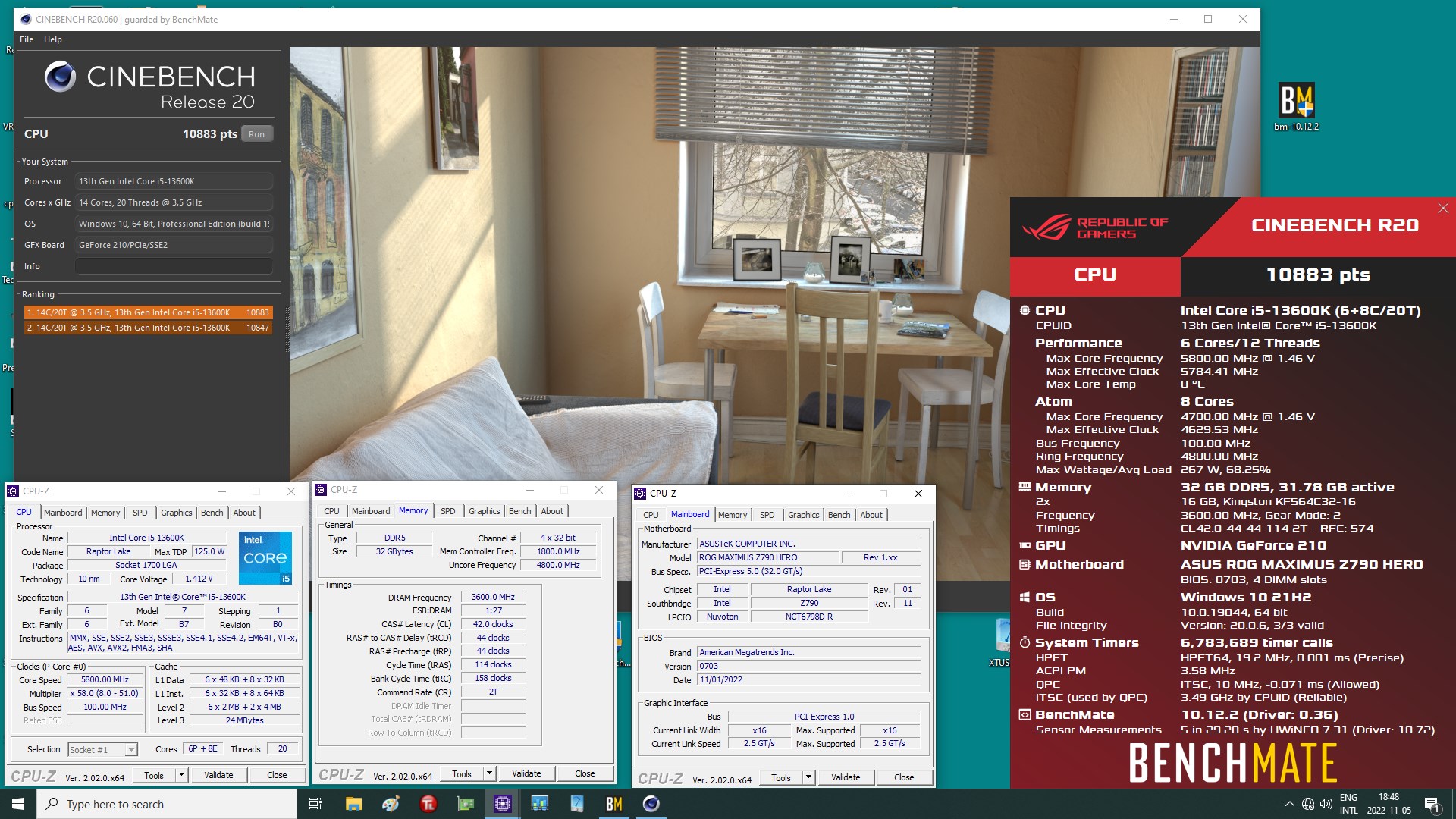Open the volume control in system tray

[1326, 804]
